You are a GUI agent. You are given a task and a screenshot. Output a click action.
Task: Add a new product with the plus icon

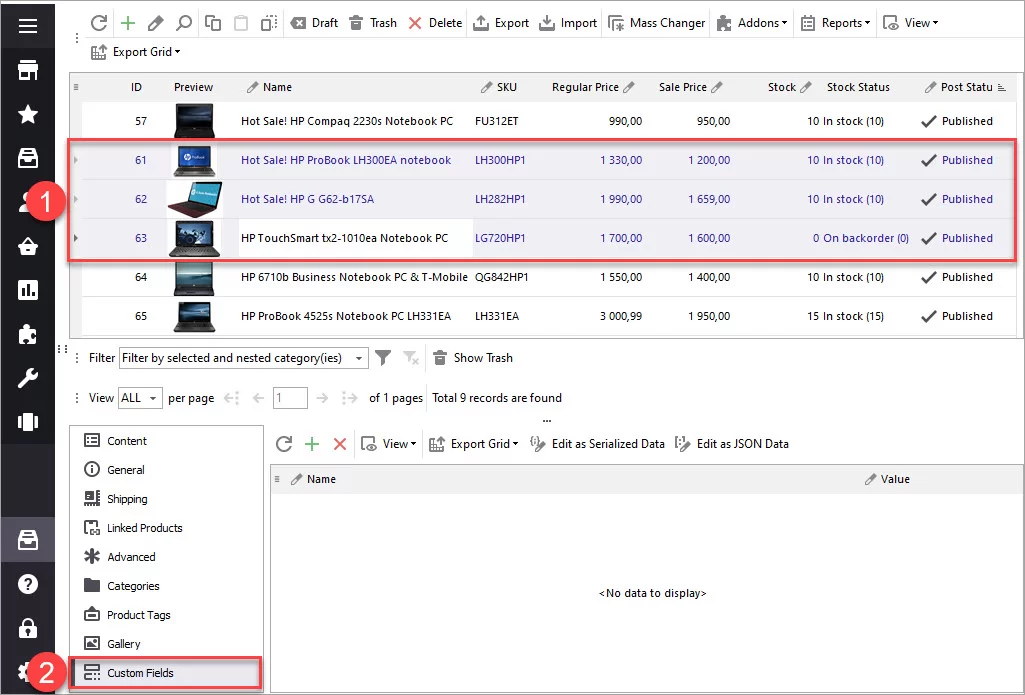tap(128, 22)
